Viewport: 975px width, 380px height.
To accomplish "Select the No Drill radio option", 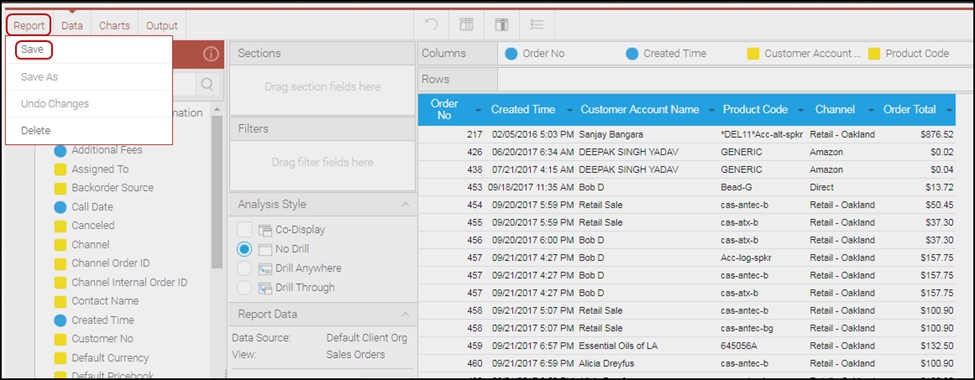I will pos(244,249).
